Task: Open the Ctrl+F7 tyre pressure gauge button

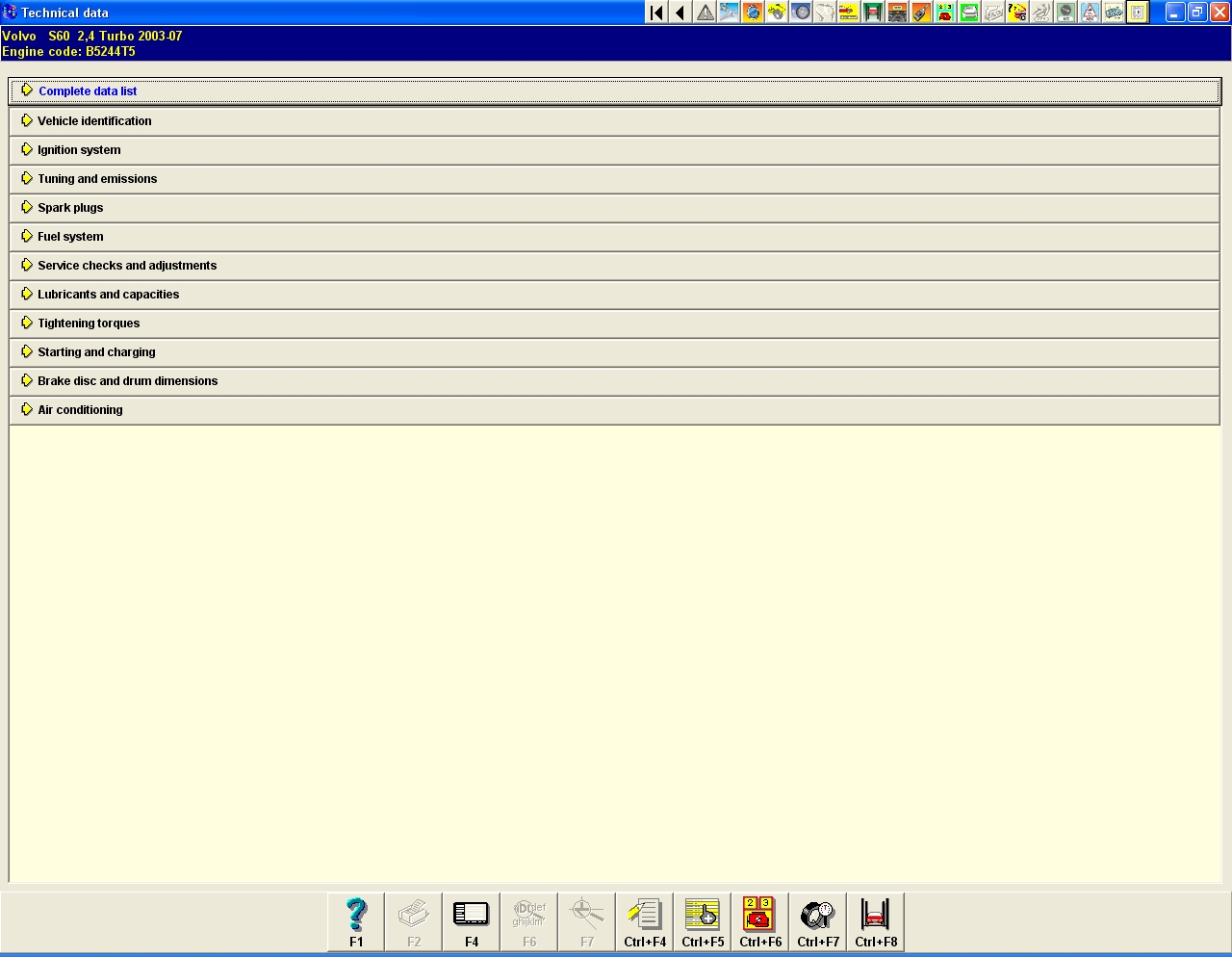Action: tap(818, 921)
